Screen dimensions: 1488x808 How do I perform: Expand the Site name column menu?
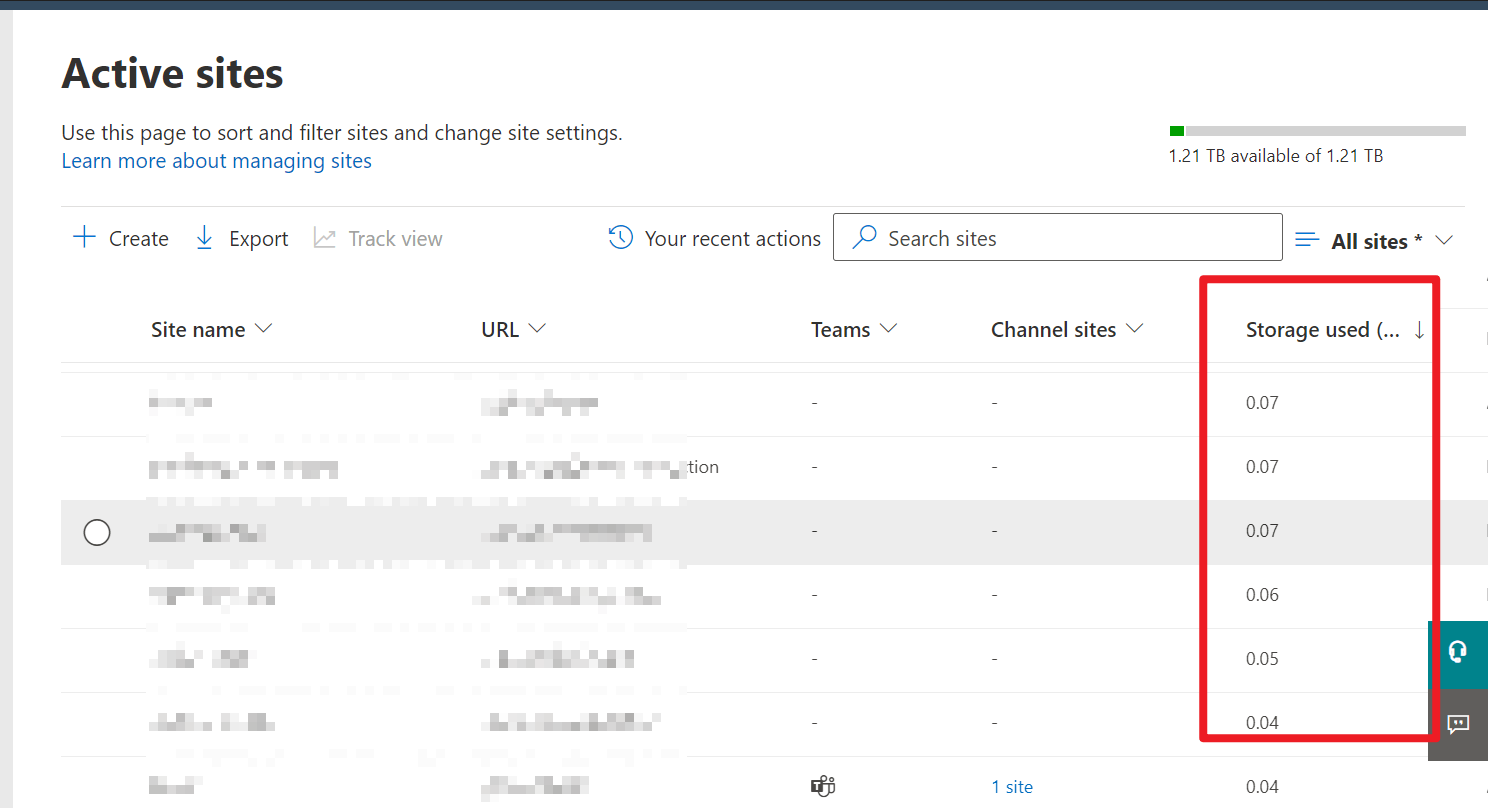(264, 329)
